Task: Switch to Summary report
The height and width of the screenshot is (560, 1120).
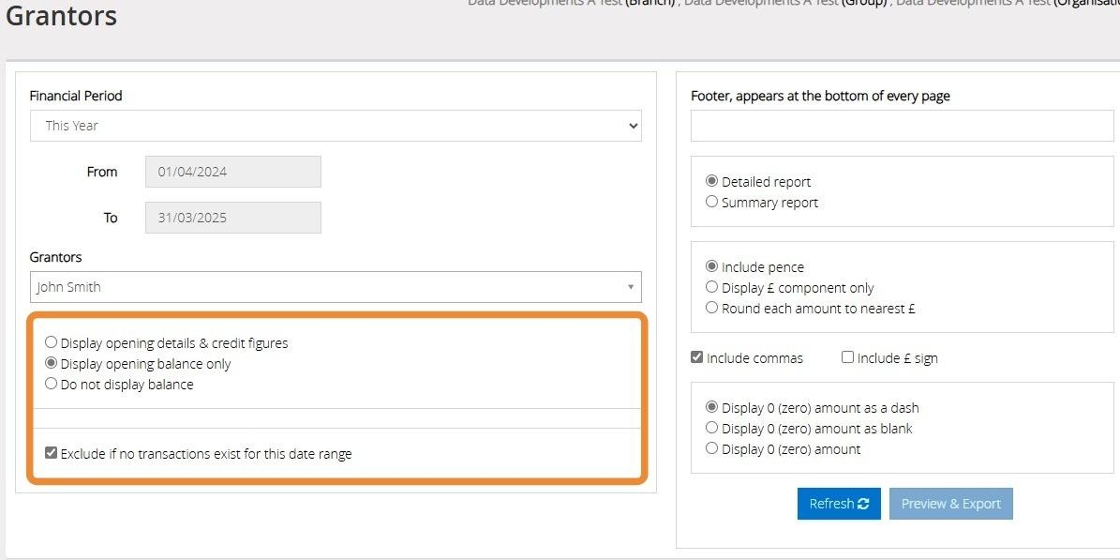Action: coord(712,202)
